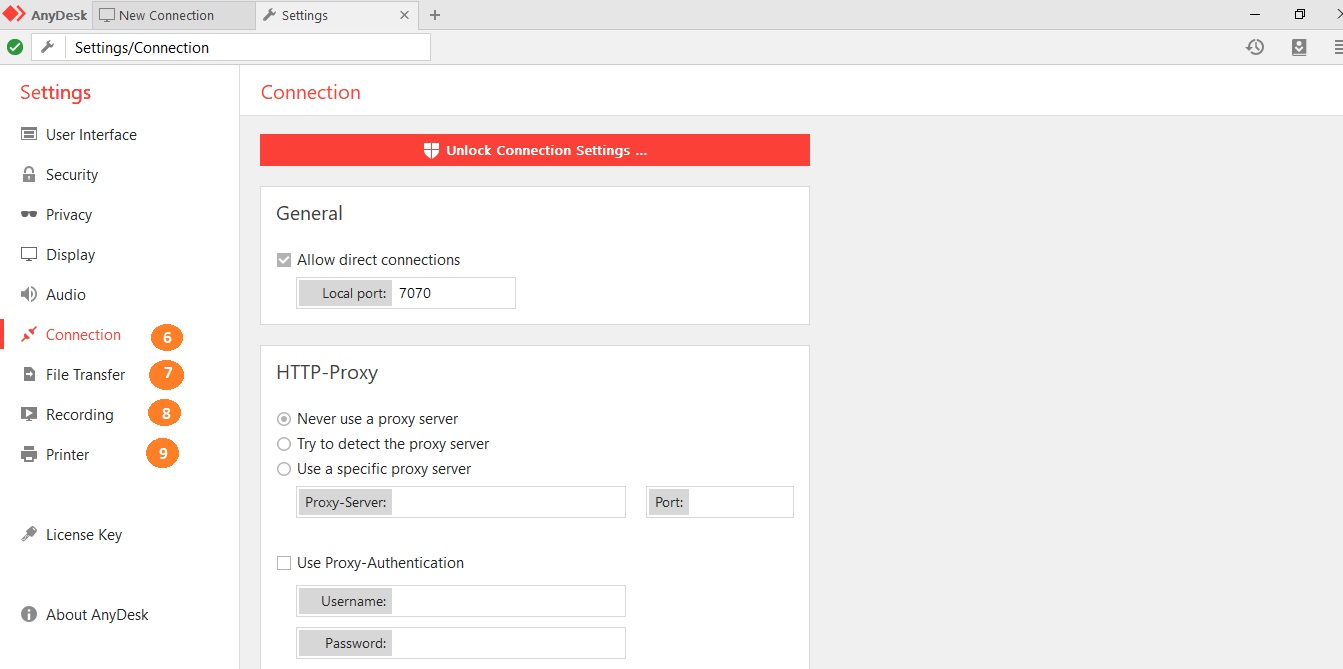Open the hamburger main menu
The width and height of the screenshot is (1343, 669).
click(x=1337, y=47)
